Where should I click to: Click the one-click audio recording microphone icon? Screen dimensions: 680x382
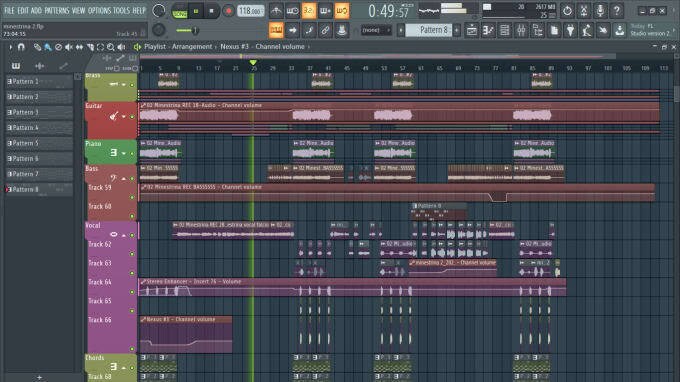tap(600, 11)
